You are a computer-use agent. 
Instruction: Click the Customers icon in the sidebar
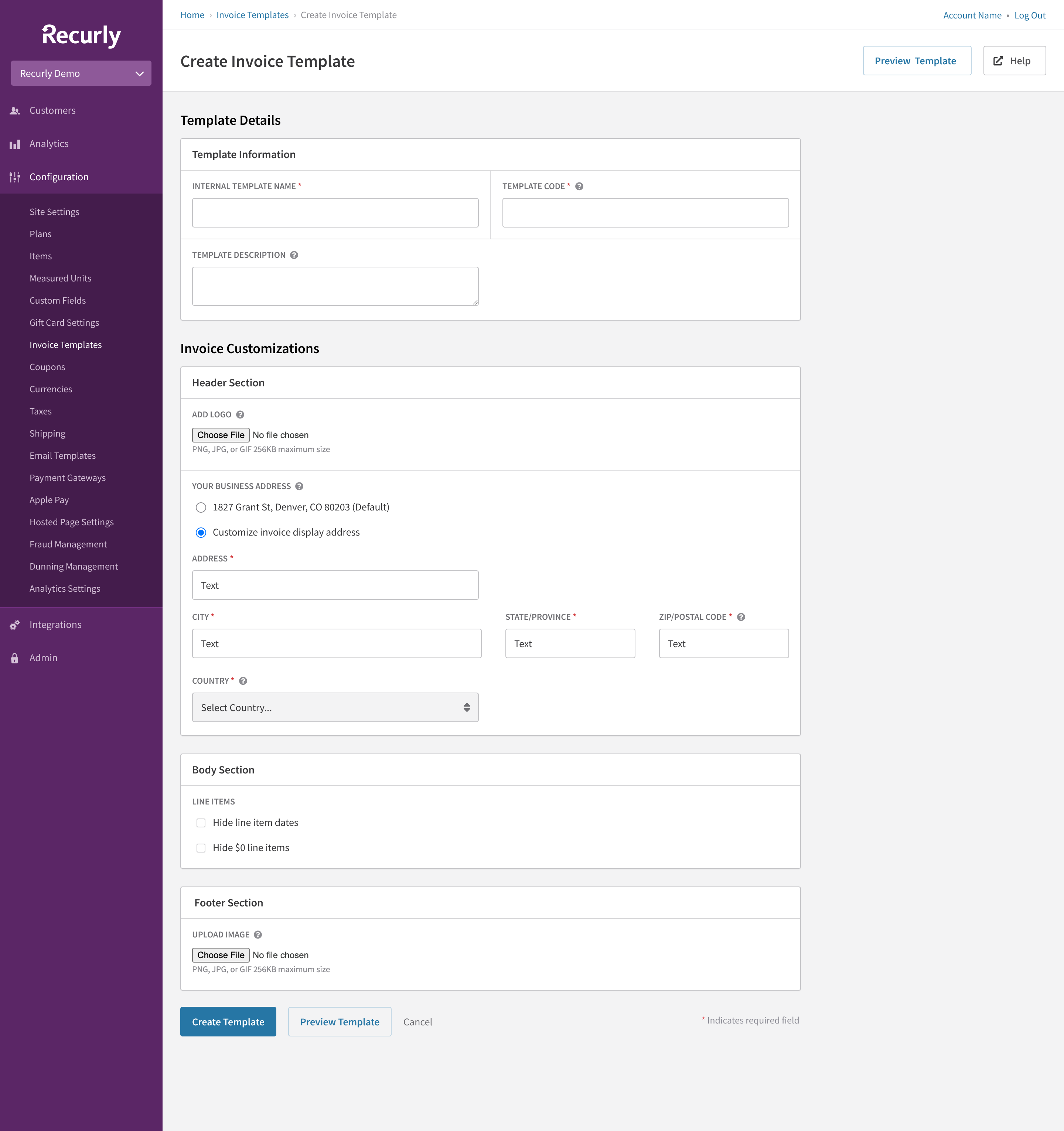pos(14,110)
